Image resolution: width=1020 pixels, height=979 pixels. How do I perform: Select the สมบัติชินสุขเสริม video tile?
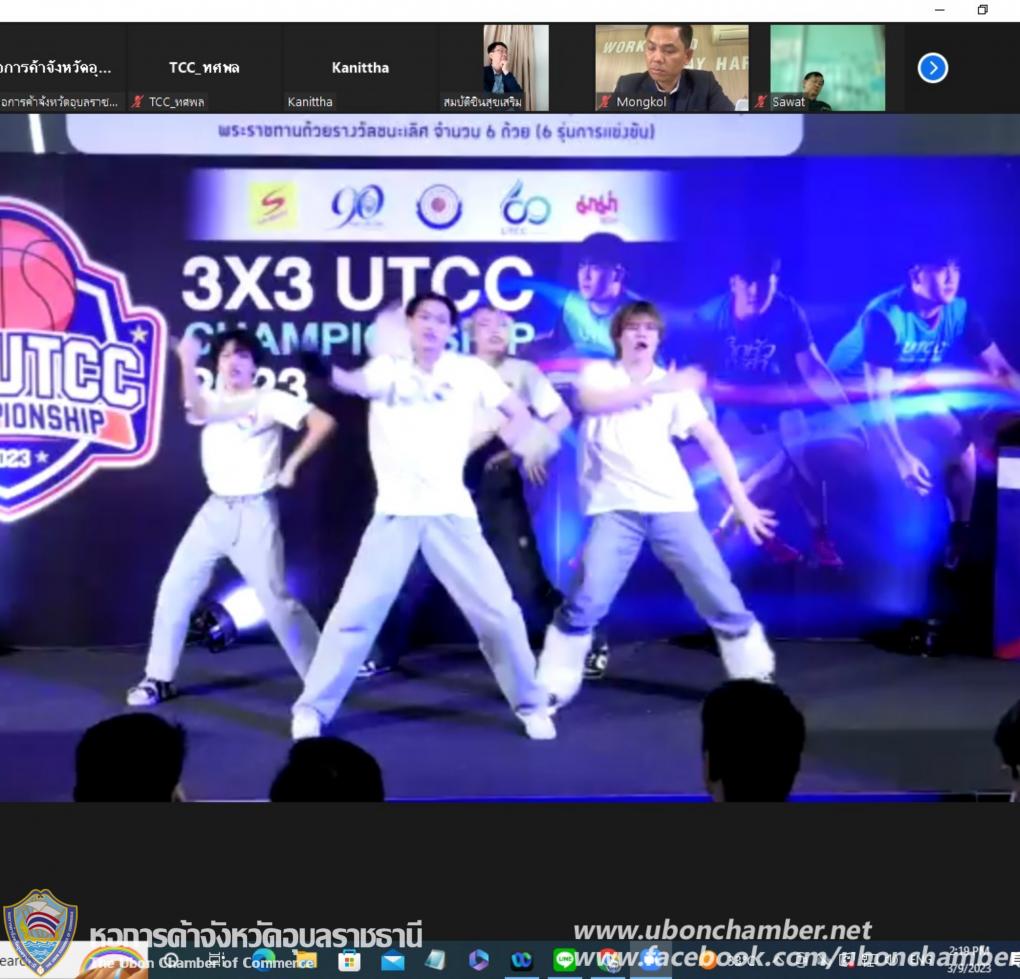point(516,68)
